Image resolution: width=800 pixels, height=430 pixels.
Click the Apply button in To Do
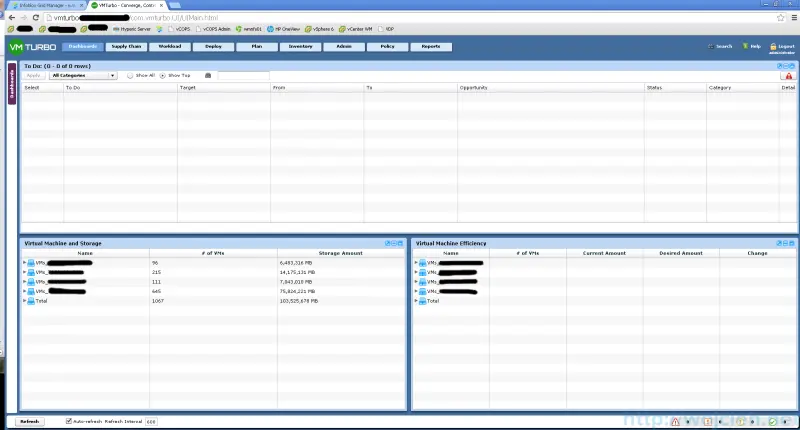[34, 75]
